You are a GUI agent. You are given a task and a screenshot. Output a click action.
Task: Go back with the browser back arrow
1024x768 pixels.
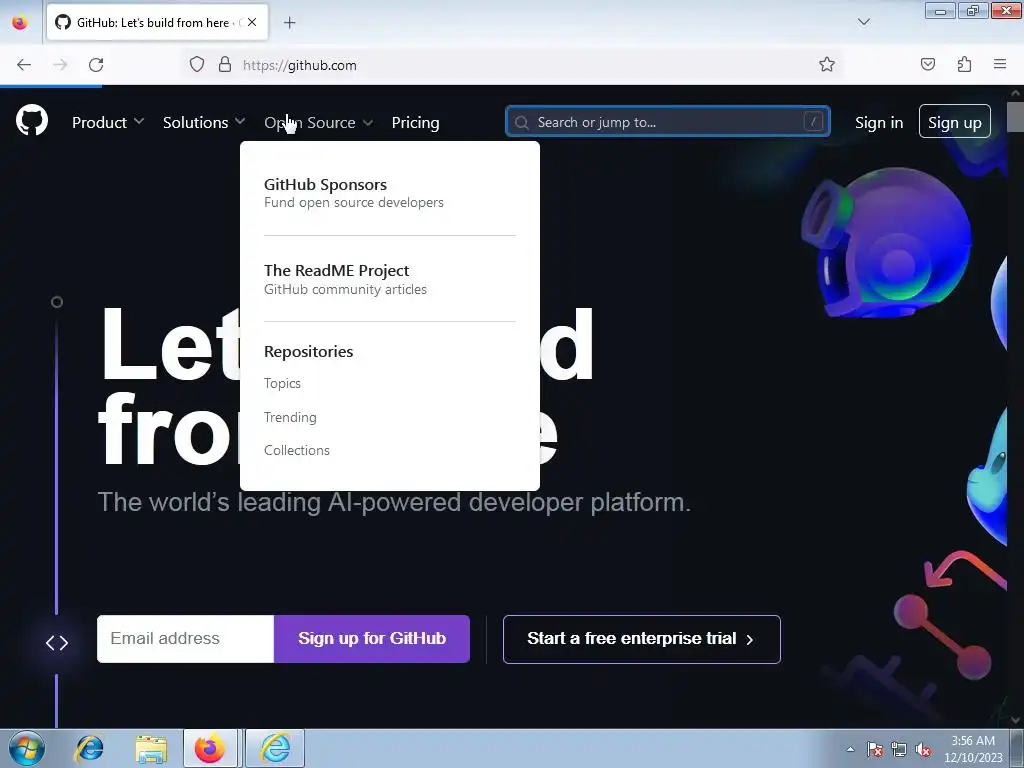click(24, 65)
